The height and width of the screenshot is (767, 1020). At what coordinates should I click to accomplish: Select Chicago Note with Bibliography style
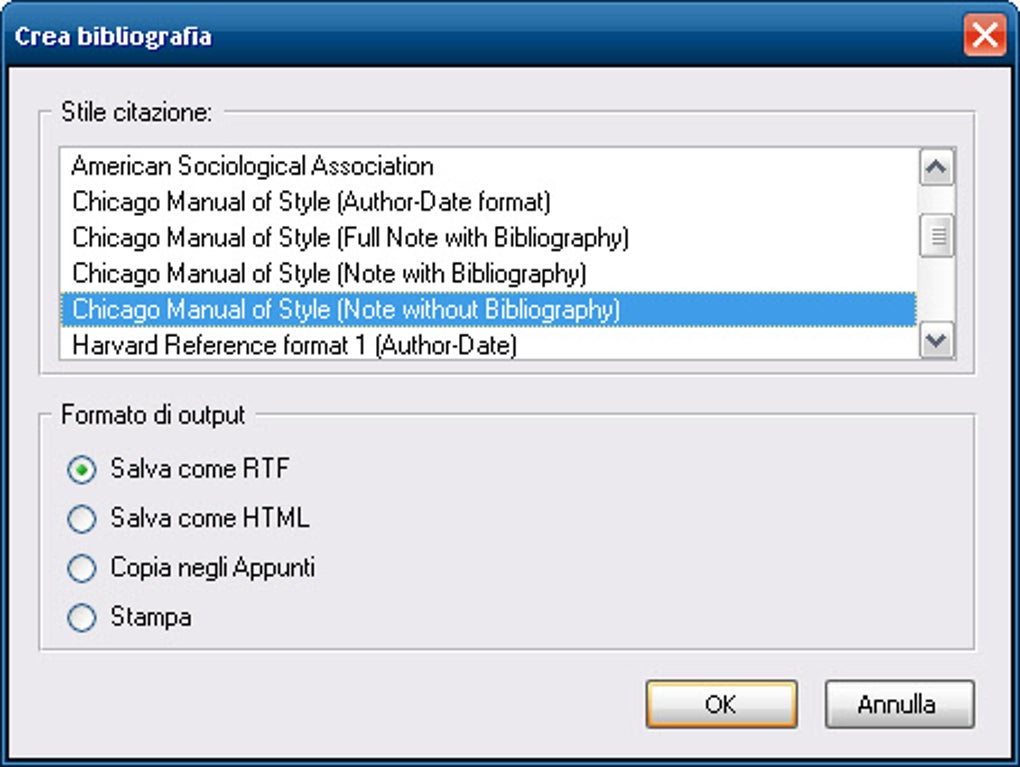click(x=329, y=273)
